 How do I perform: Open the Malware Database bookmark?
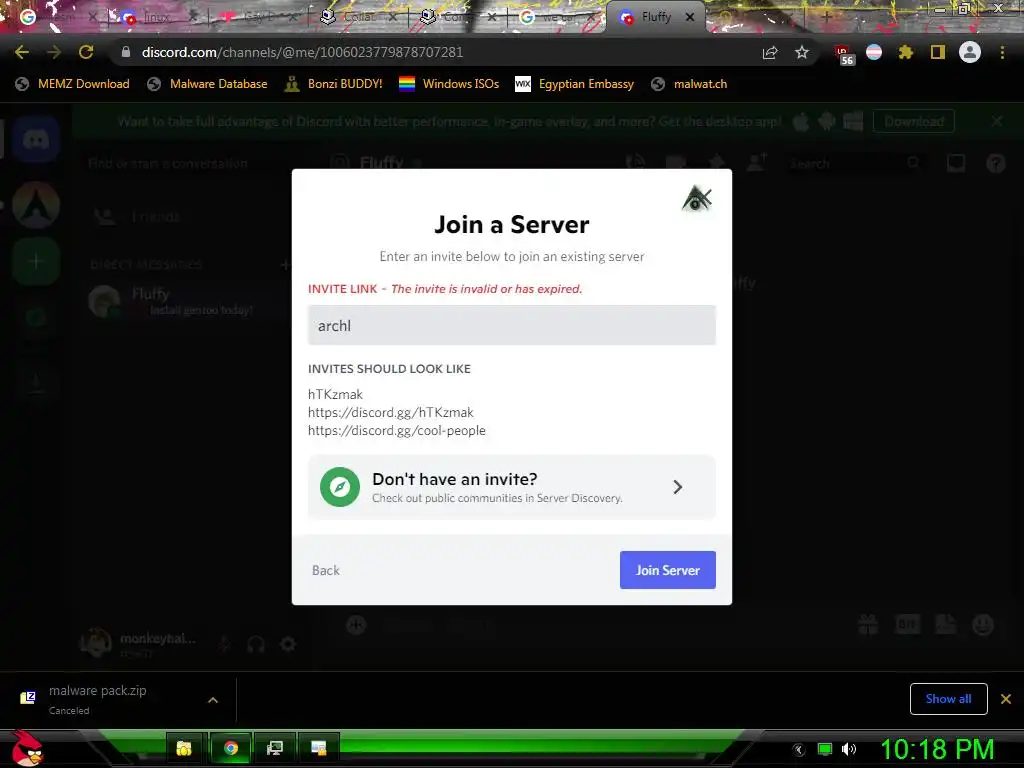208,84
